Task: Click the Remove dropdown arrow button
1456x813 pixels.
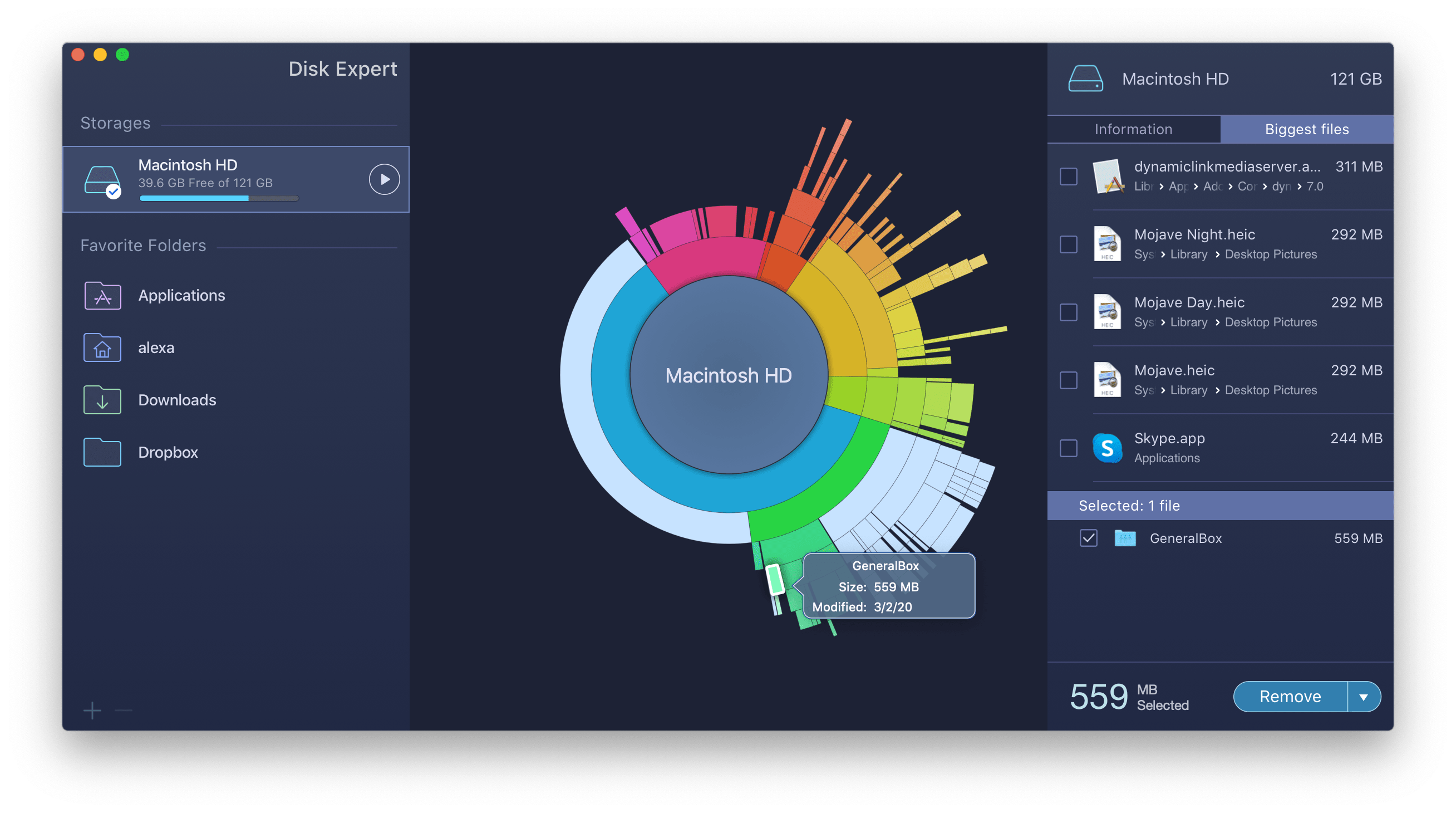Action: click(1376, 697)
